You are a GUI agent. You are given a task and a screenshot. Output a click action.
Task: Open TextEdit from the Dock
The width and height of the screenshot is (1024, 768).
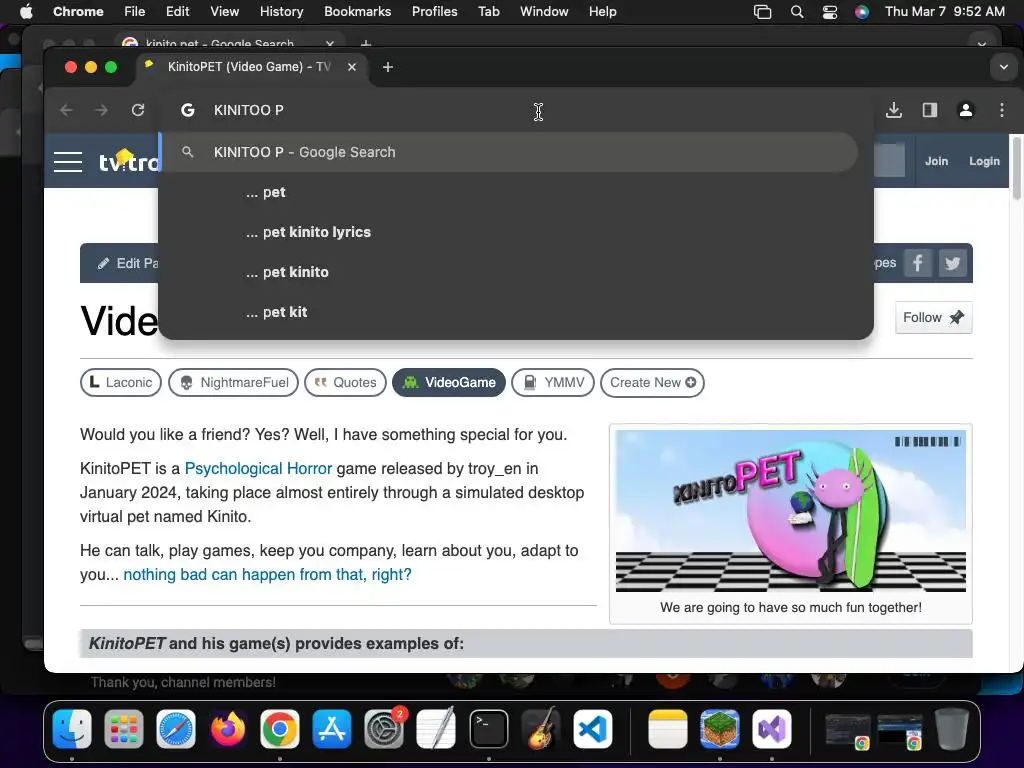click(436, 729)
